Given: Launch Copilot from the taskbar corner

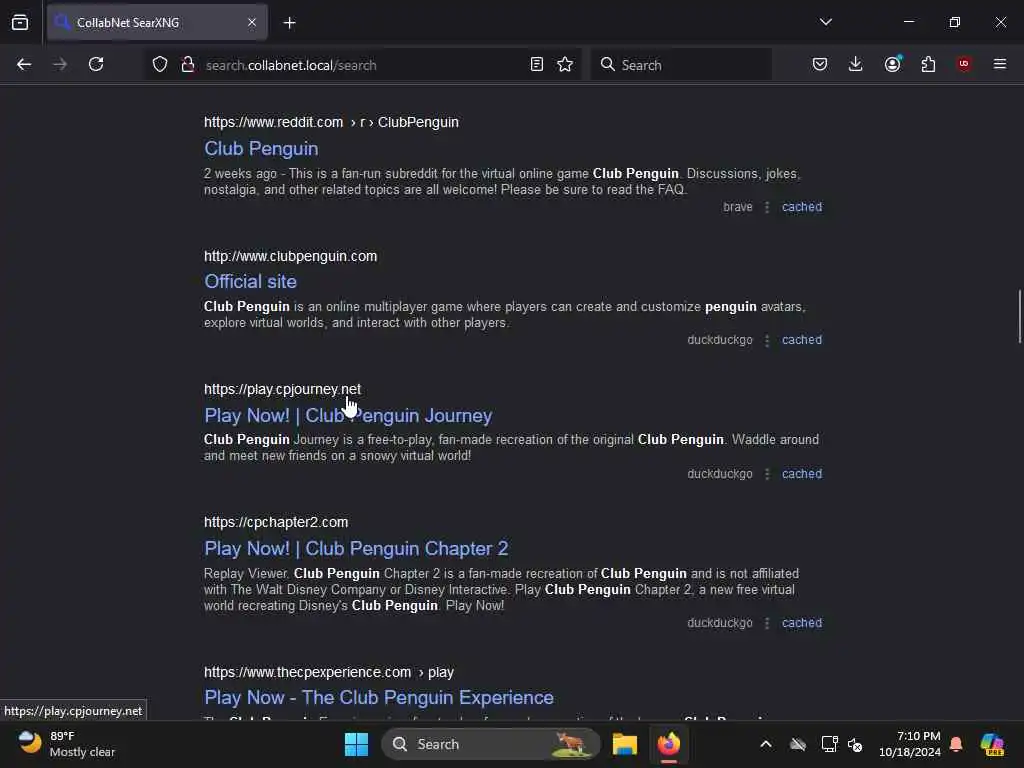Looking at the screenshot, I should point(993,744).
